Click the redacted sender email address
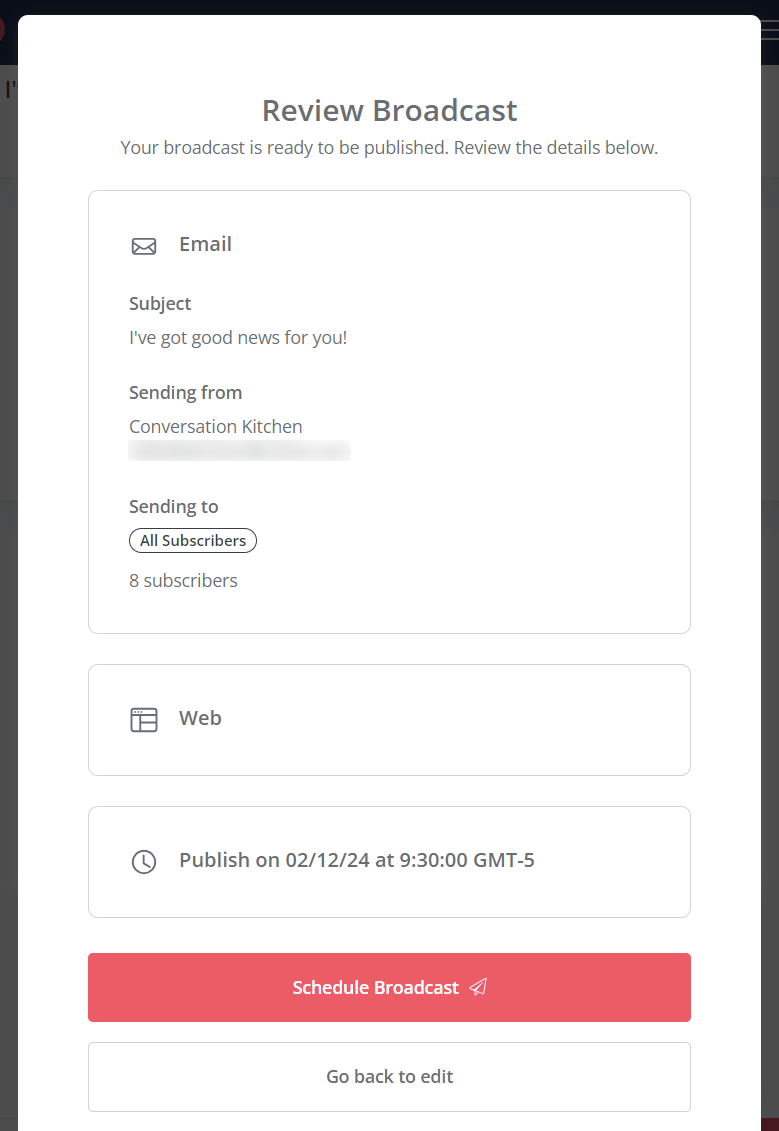 pyautogui.click(x=239, y=450)
